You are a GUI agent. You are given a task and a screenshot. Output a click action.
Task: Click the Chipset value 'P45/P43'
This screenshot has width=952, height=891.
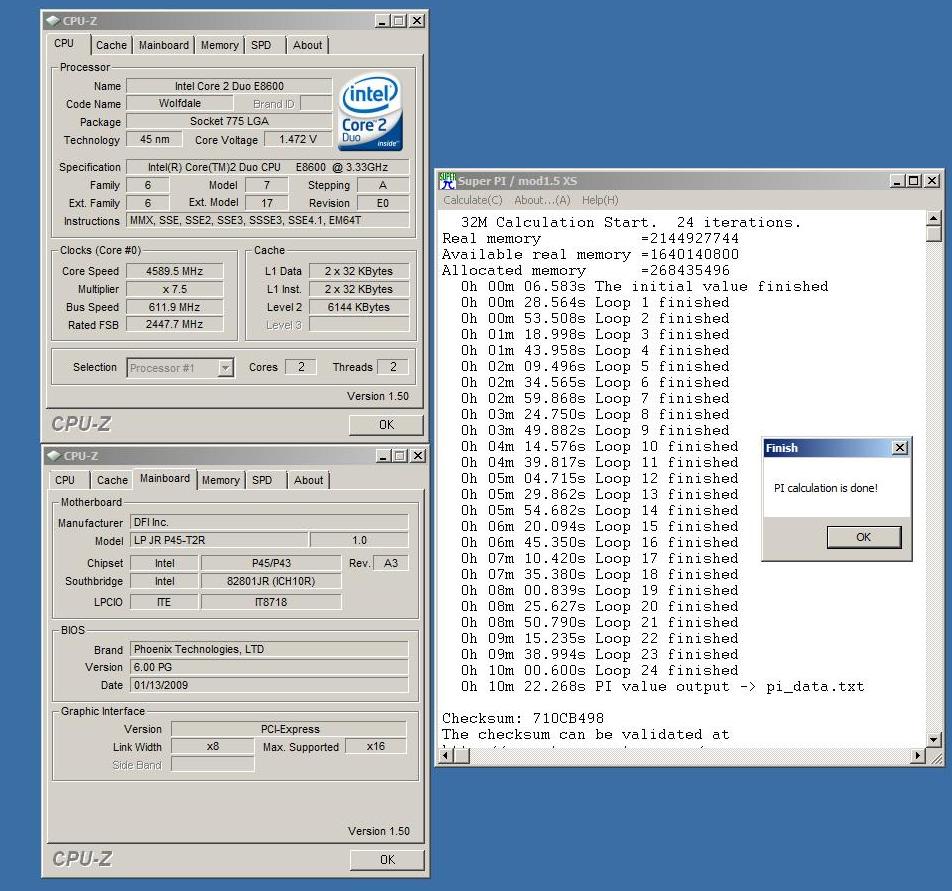tap(271, 563)
